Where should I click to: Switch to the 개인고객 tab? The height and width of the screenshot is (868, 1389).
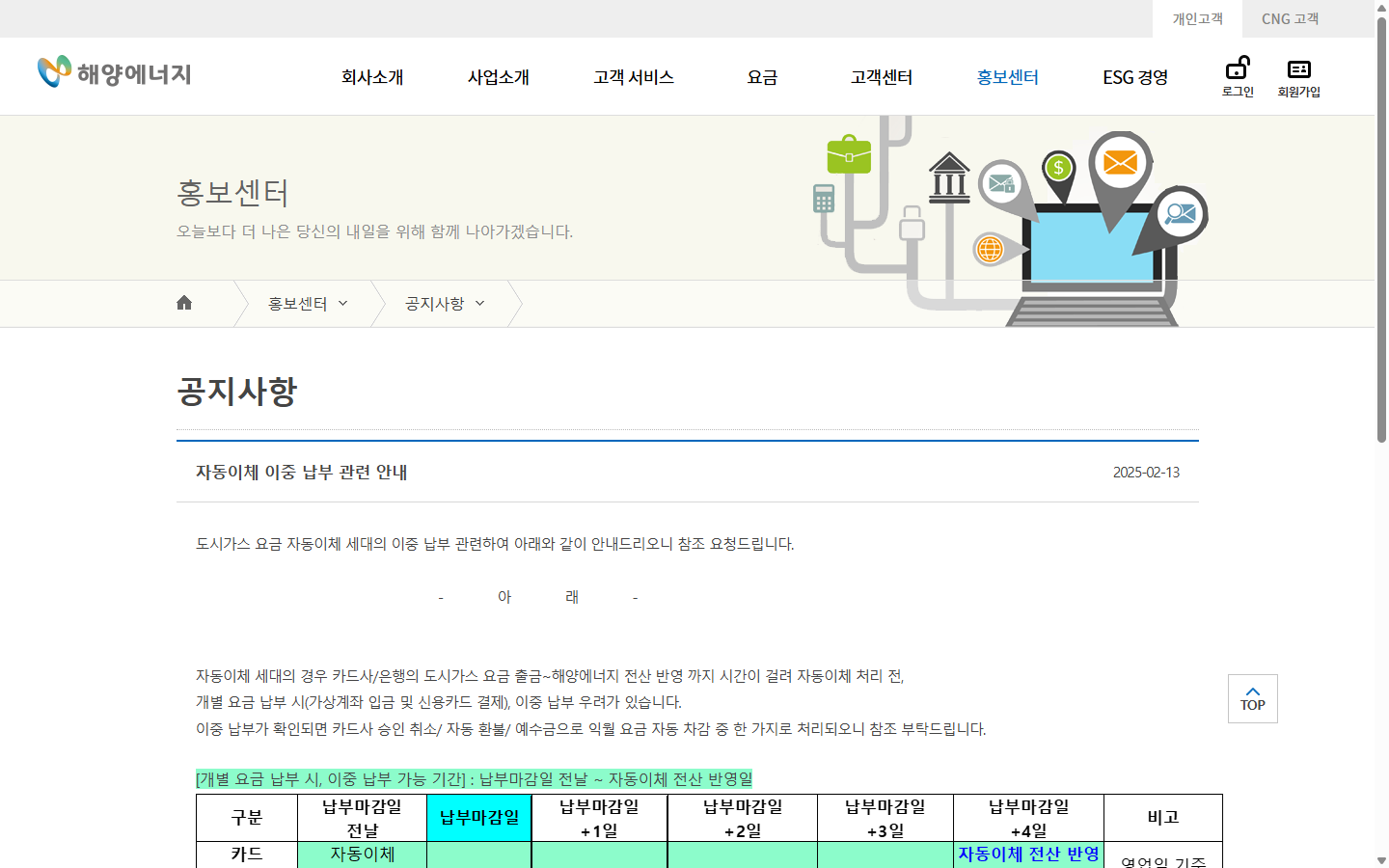tap(1197, 18)
